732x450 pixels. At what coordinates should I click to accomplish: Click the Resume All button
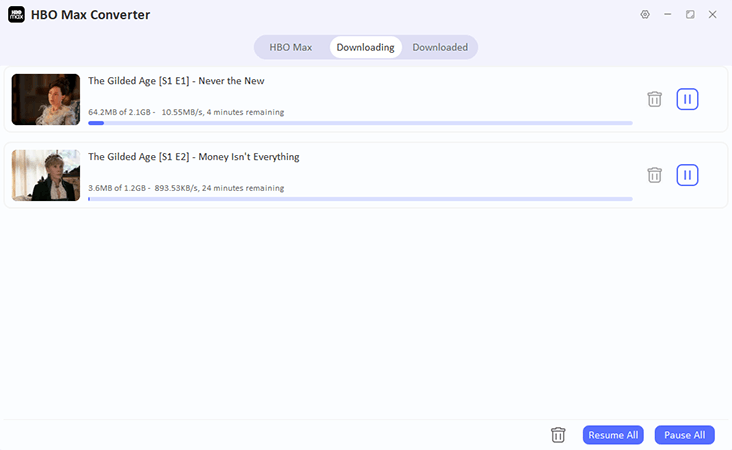613,435
